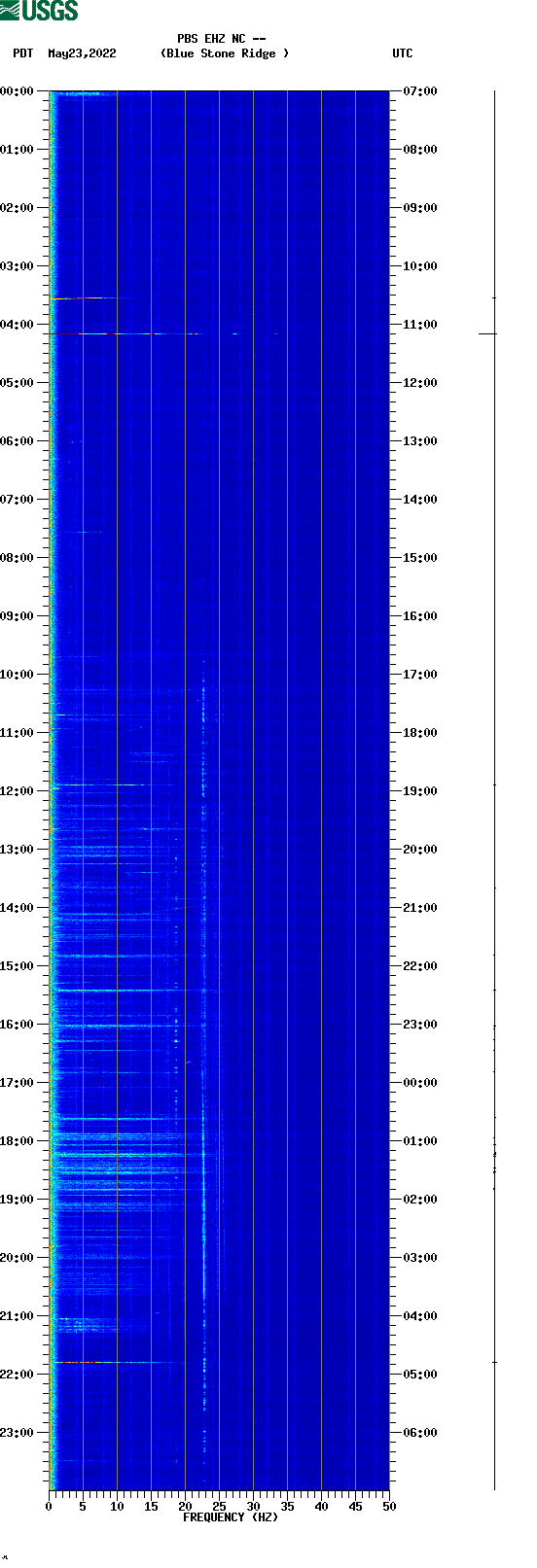The width and height of the screenshot is (537, 1568).
Task: Click the PDT time label '15:00'
Action: point(18,966)
